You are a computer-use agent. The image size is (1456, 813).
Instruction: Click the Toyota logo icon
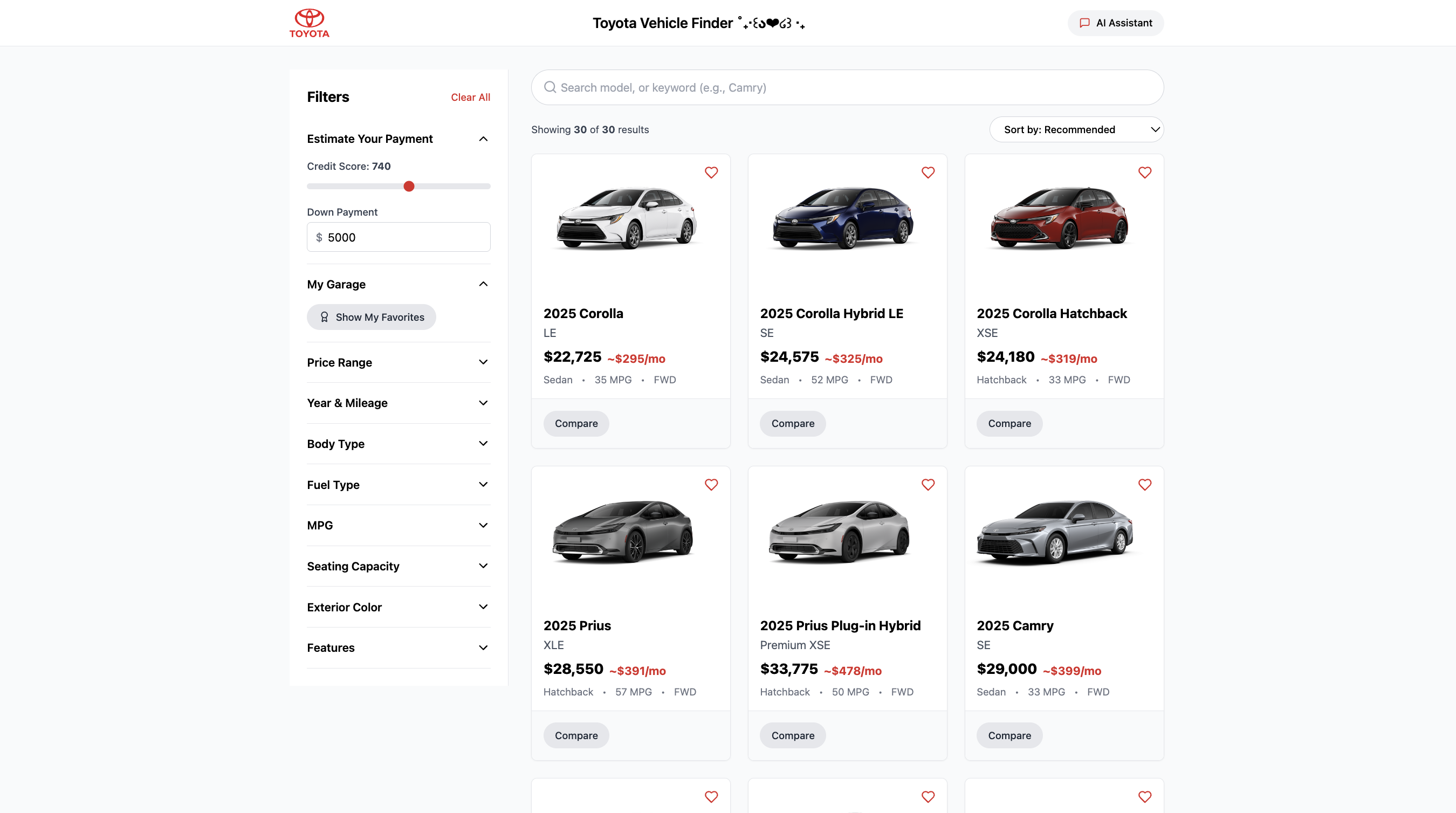[309, 23]
